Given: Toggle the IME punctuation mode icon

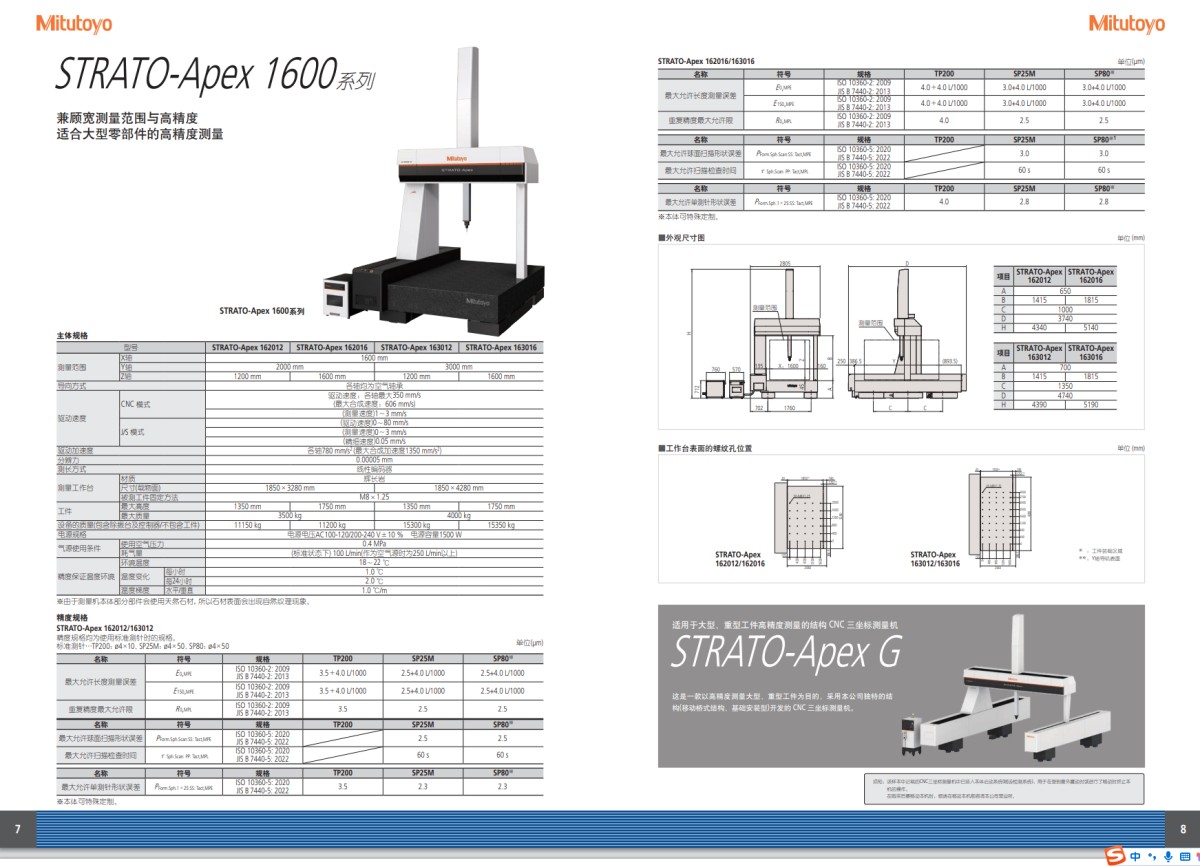Looking at the screenshot, I should [x=1151, y=857].
